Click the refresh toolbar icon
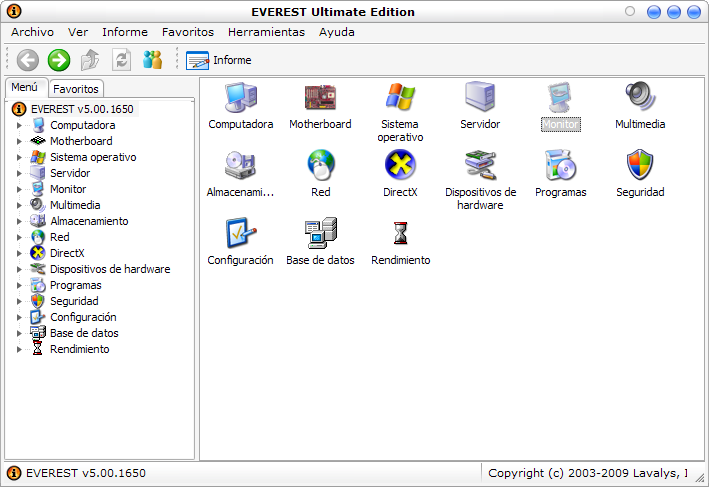Screen dimensions: 709x487 [x=121, y=60]
